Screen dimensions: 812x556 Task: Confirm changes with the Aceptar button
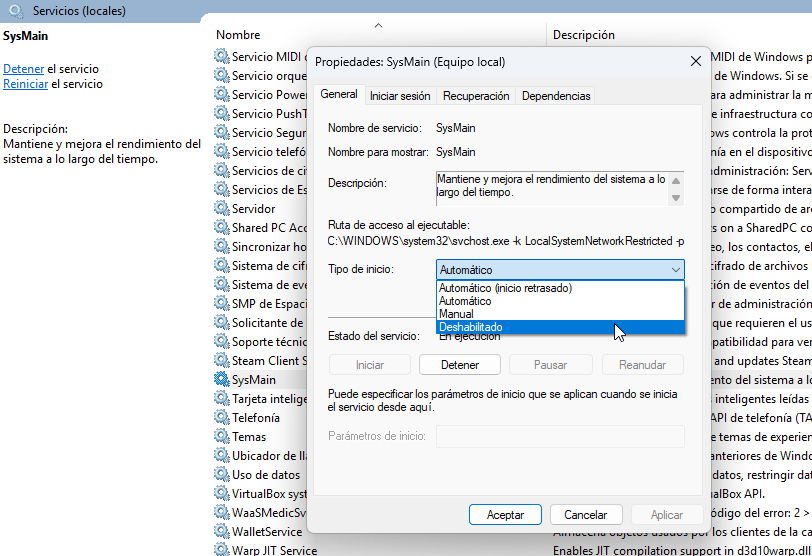pyautogui.click(x=505, y=515)
